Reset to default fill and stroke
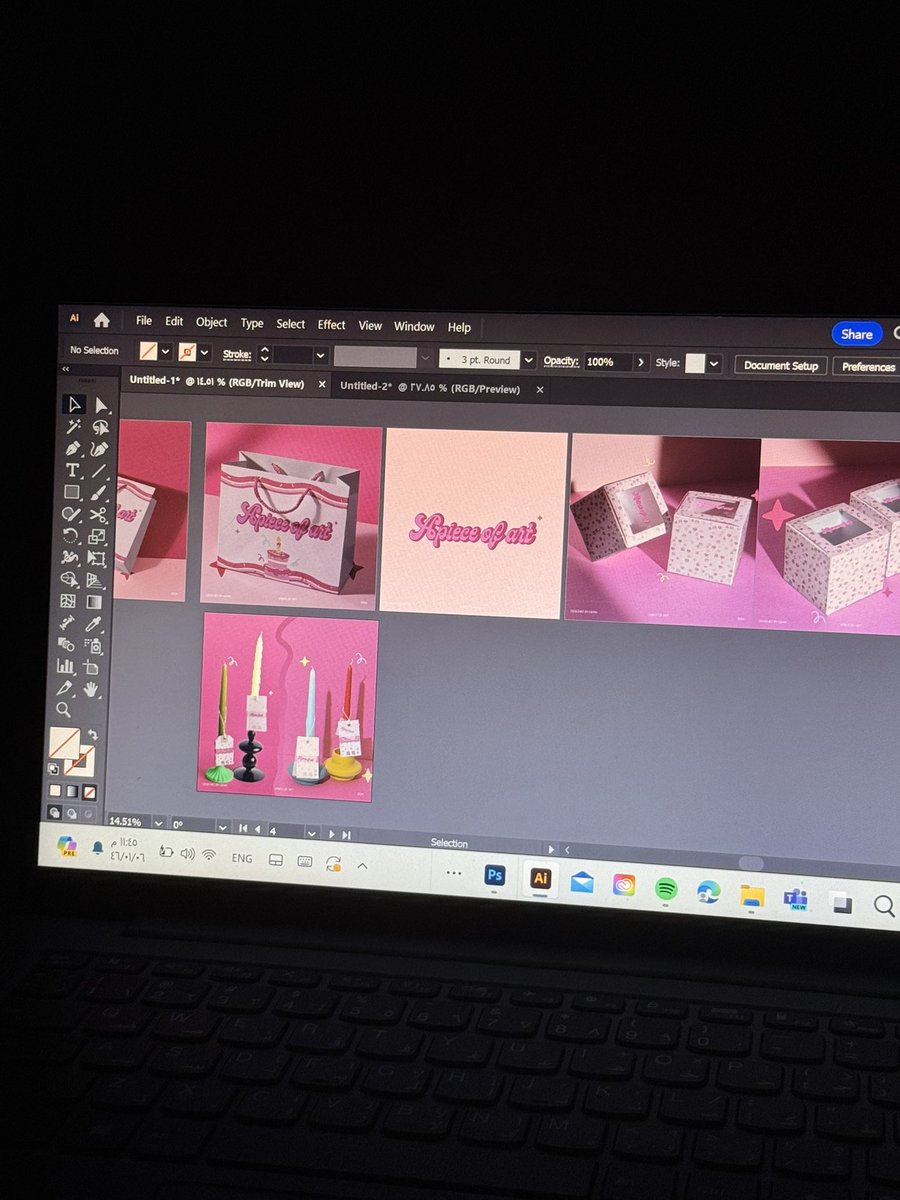Screen dimensions: 900x1200 click(54, 769)
